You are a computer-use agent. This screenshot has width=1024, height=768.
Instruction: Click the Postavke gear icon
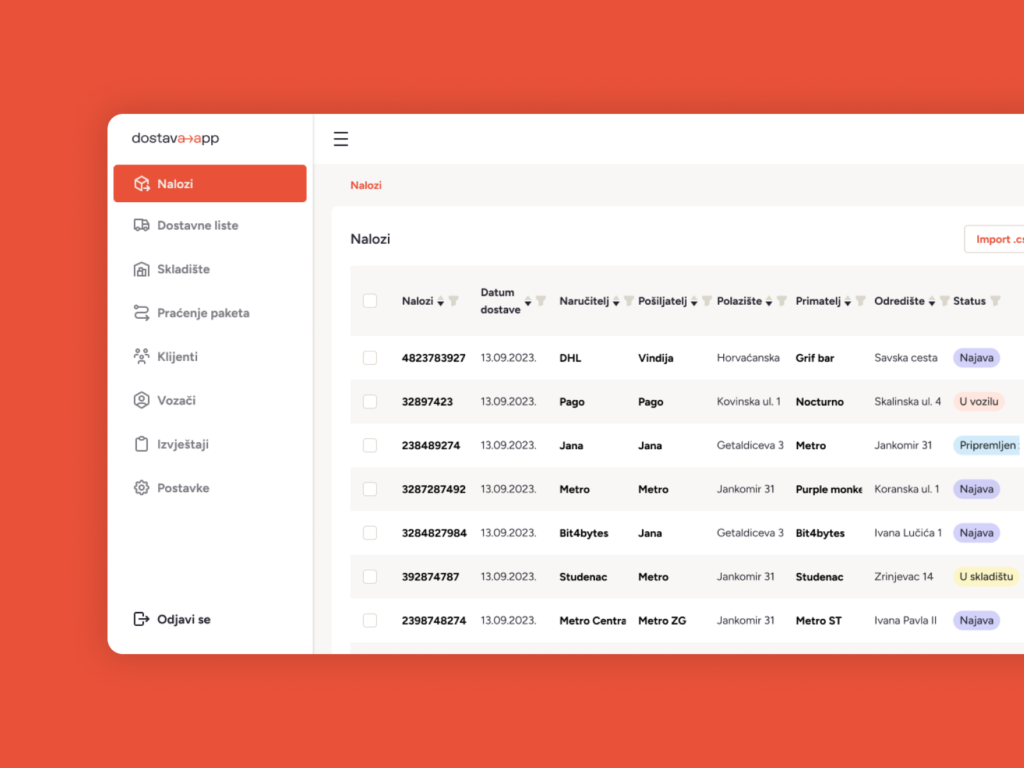142,488
